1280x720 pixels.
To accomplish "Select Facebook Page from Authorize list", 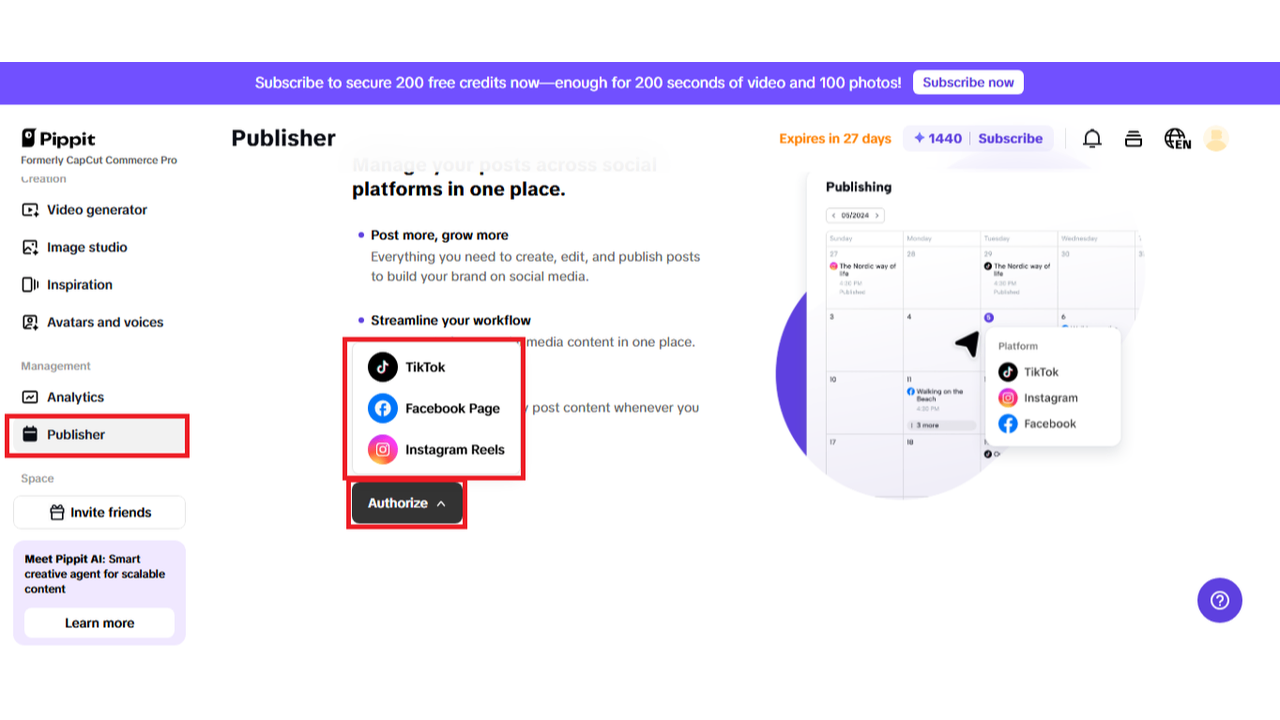I will [x=452, y=408].
